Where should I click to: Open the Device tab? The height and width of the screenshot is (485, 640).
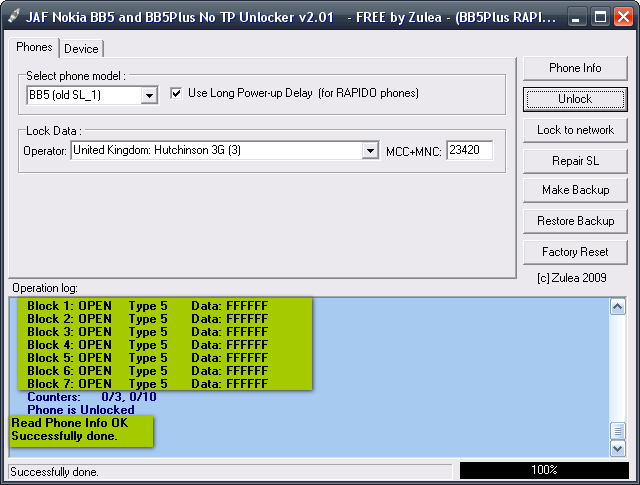[81, 49]
